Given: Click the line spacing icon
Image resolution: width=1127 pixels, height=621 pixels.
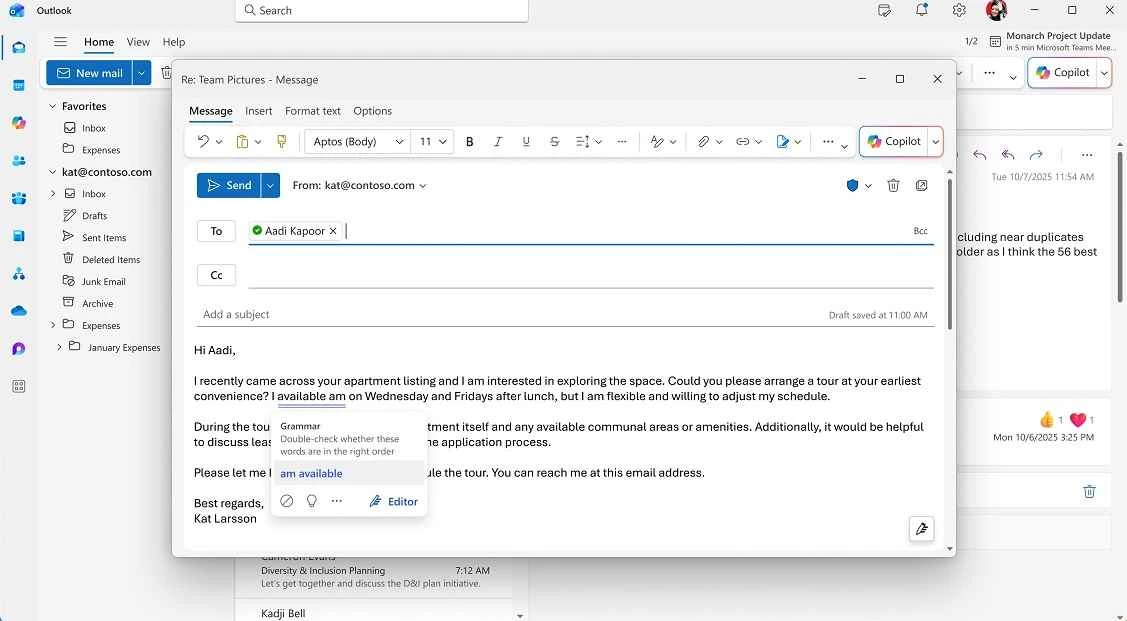Looking at the screenshot, I should (582, 142).
